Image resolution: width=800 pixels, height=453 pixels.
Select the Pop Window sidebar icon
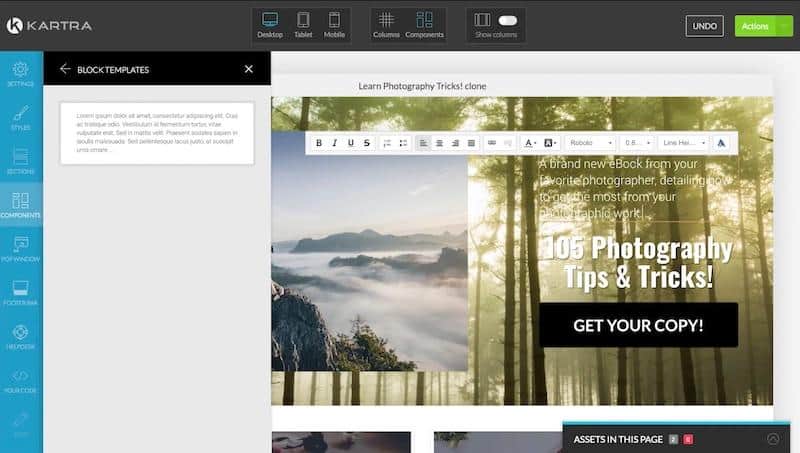(x=21, y=248)
